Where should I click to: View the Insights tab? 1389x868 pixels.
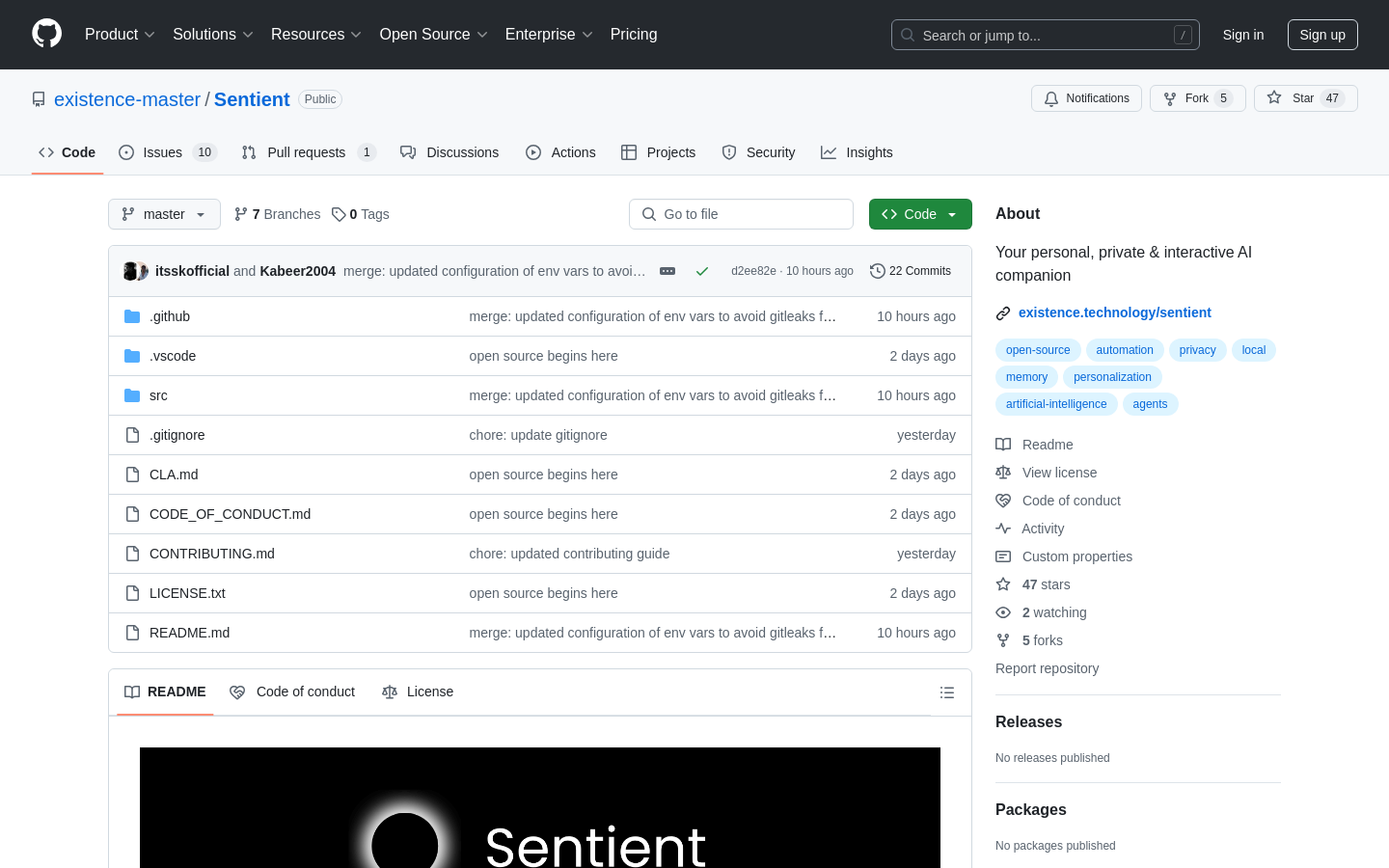click(857, 152)
